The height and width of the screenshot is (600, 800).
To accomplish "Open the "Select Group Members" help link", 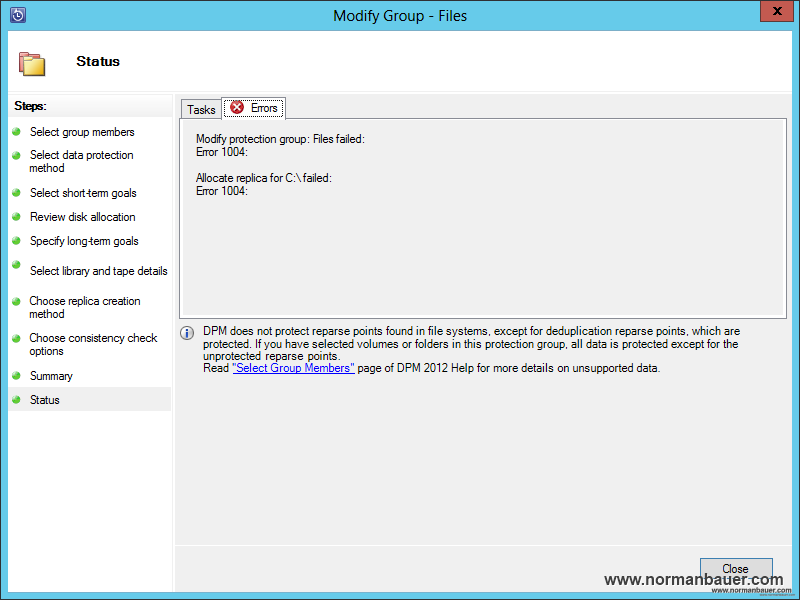I will [293, 368].
